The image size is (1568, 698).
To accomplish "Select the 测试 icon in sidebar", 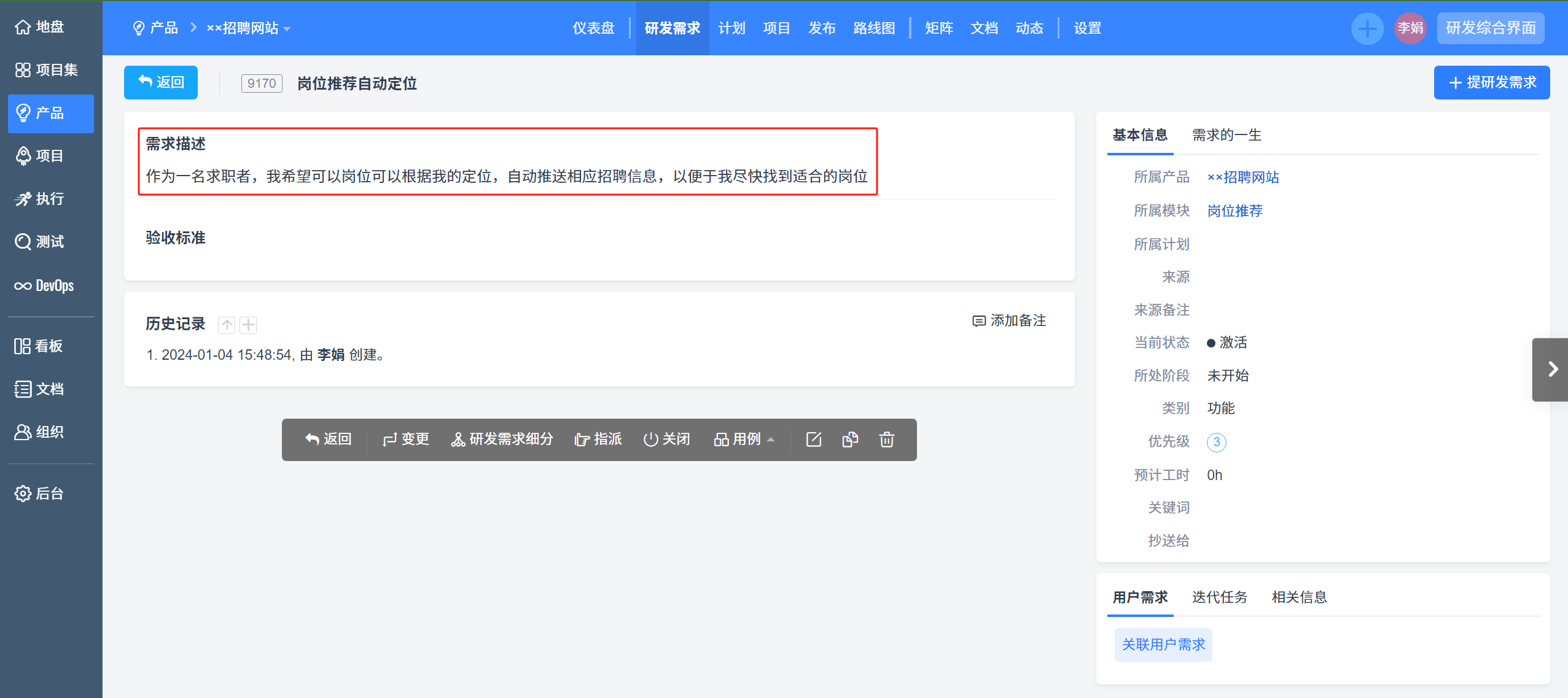I will click(22, 241).
